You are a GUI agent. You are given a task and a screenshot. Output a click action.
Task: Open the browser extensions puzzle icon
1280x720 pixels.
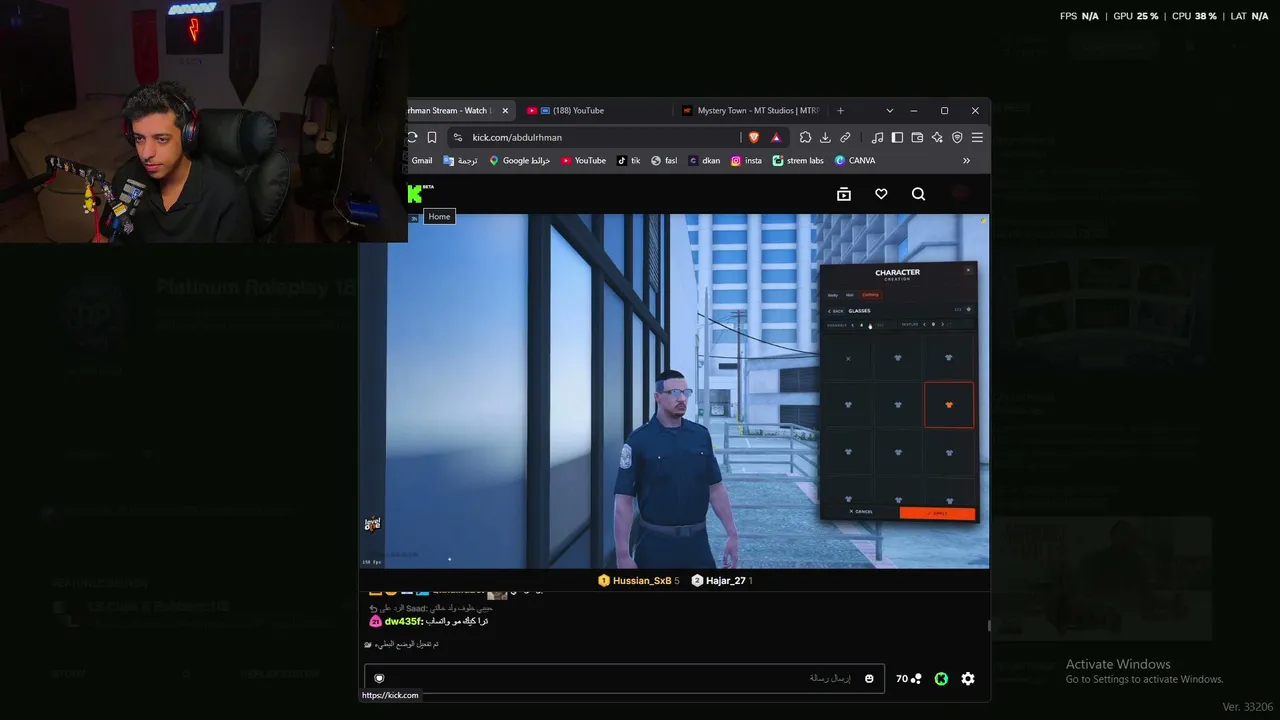[x=805, y=137]
